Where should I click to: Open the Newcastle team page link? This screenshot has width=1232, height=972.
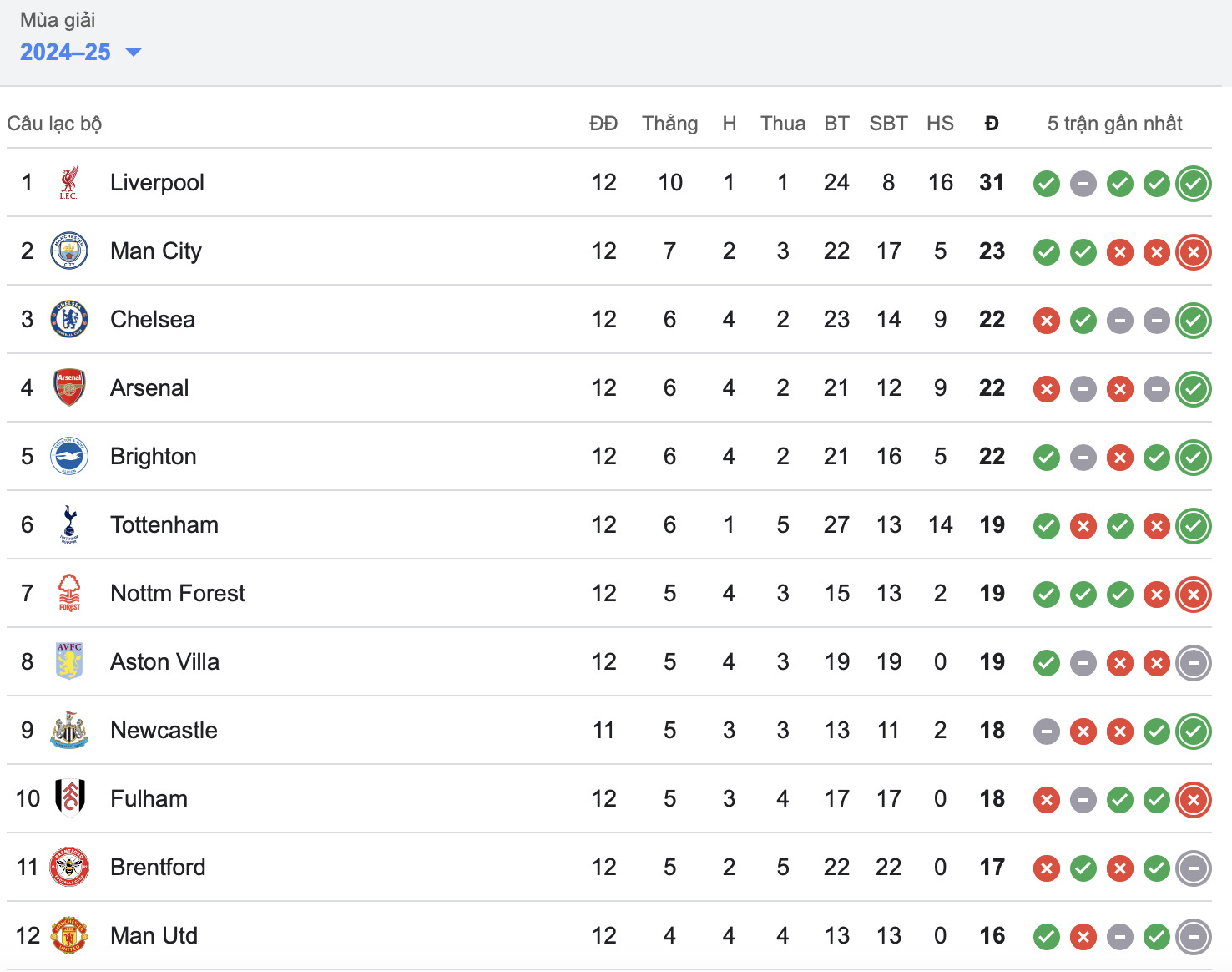[164, 731]
